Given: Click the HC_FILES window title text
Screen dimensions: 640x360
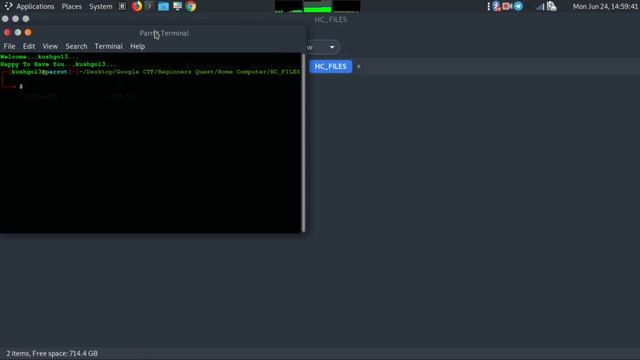Looking at the screenshot, I should (331, 20).
